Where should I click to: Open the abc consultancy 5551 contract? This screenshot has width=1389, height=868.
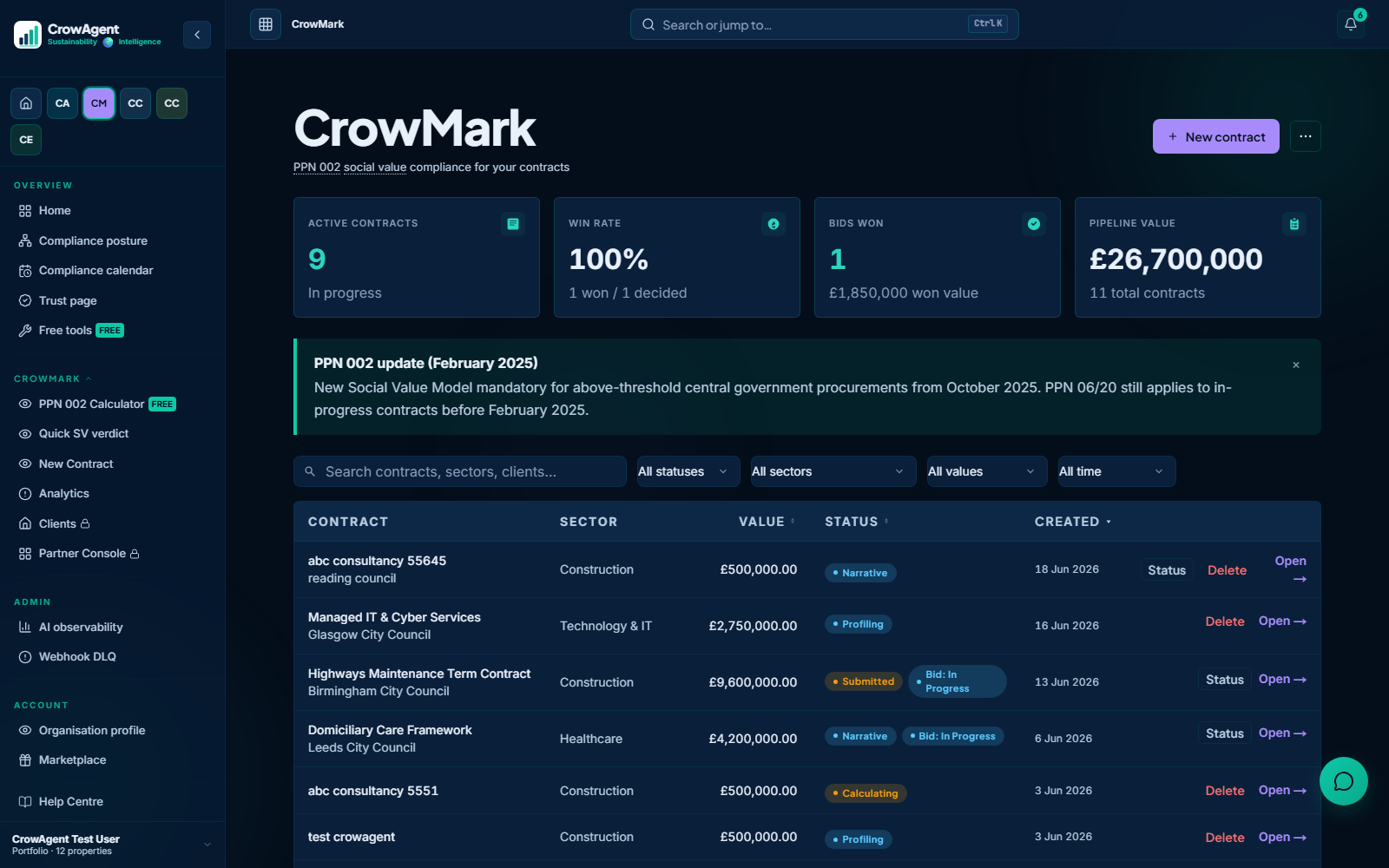[x=1282, y=791]
